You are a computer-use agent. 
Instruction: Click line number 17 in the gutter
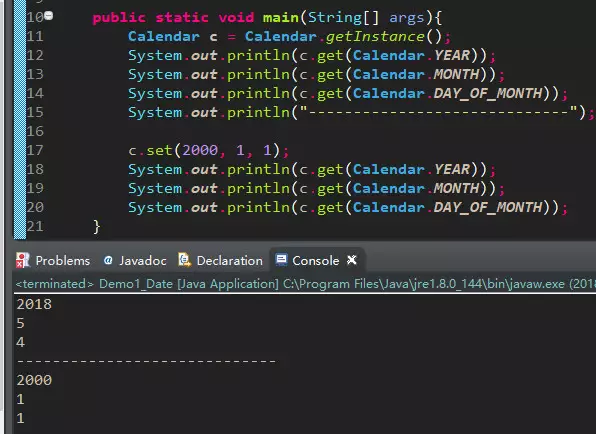point(35,150)
